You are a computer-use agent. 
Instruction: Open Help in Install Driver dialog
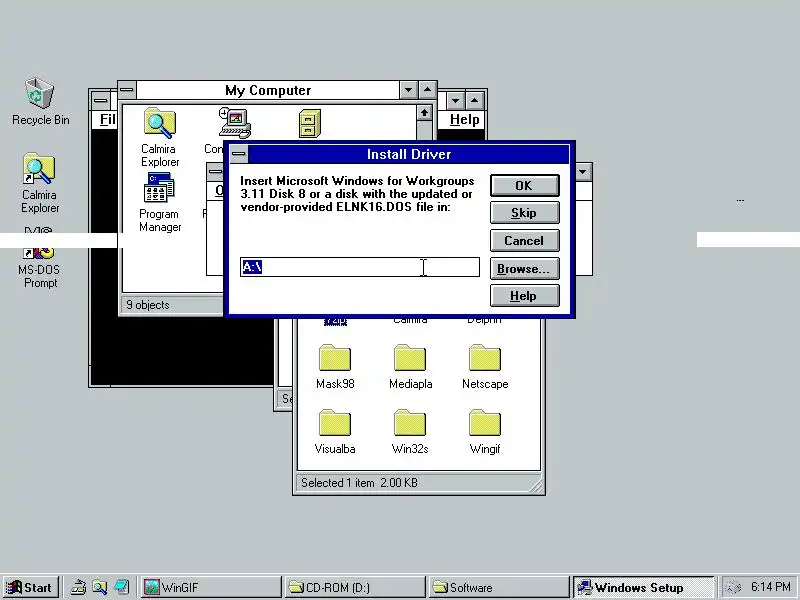click(x=524, y=296)
